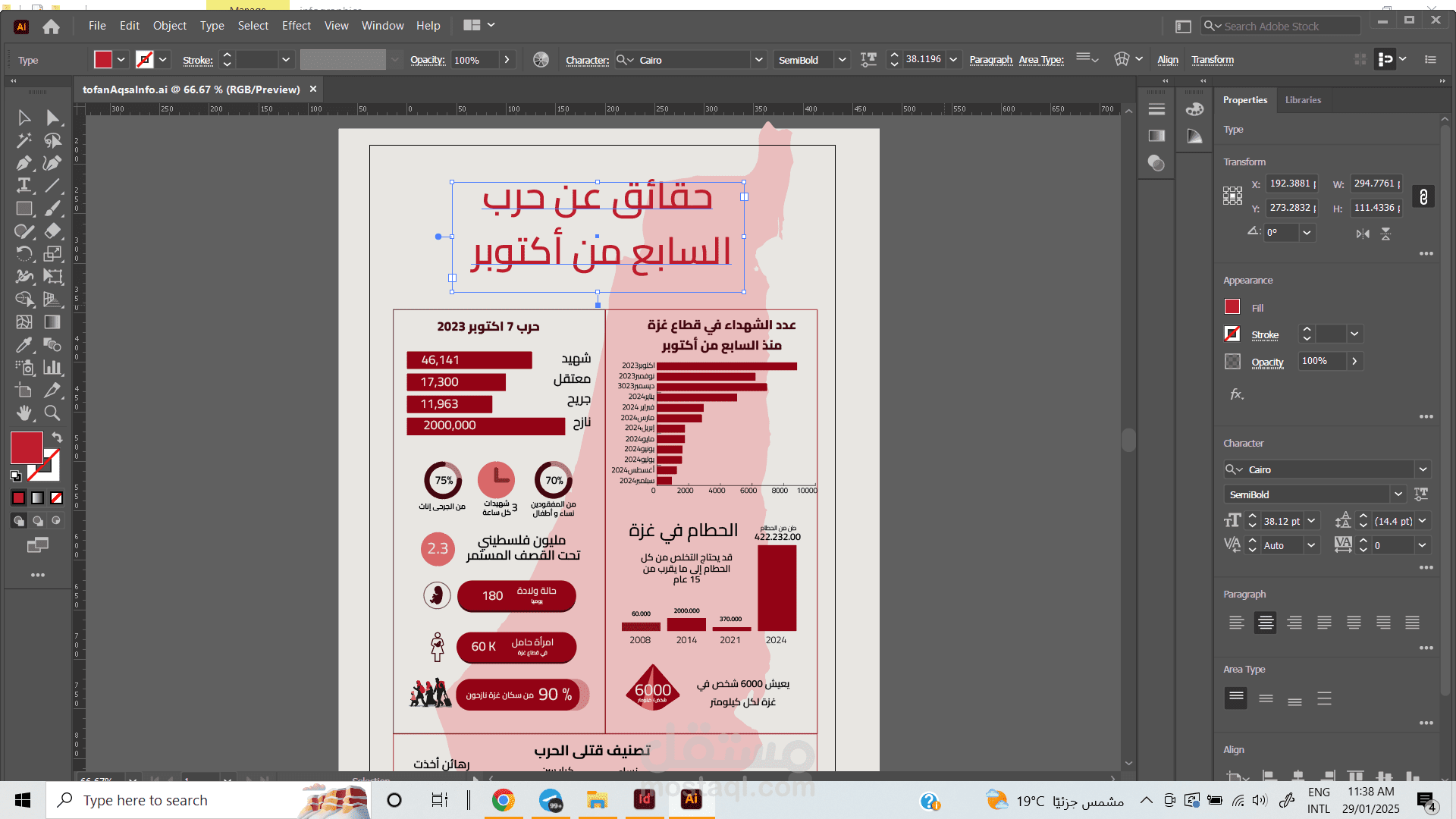This screenshot has width=1456, height=819.
Task: Set paragraph alignment to align left
Action: 1236,623
